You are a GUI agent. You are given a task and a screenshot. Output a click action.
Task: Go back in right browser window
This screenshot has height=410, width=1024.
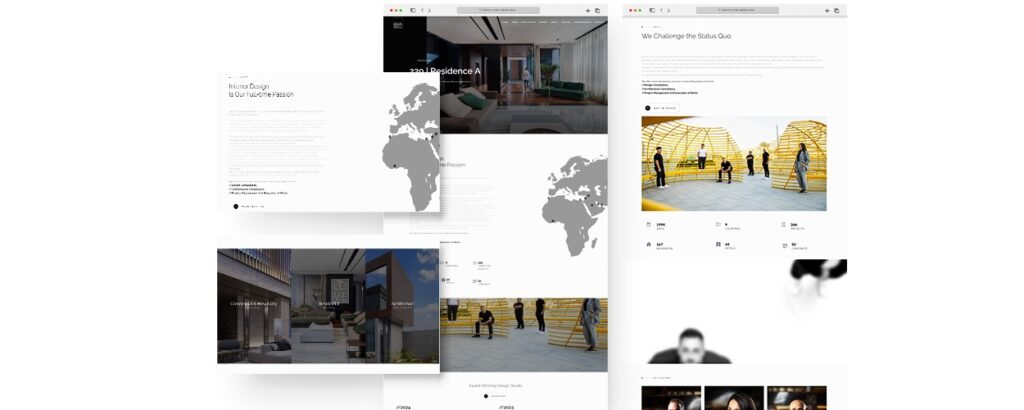pos(662,10)
